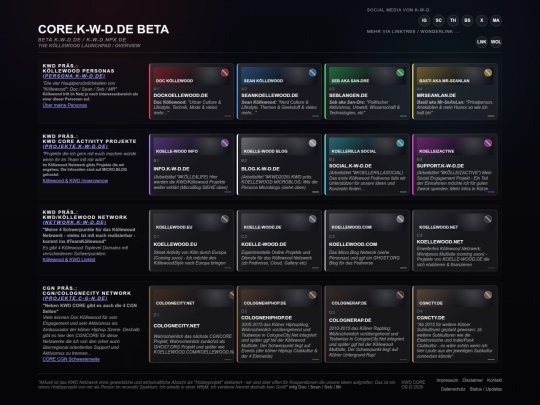Click the MA social circle icon
The height and width of the screenshot is (405, 540).
click(496, 21)
